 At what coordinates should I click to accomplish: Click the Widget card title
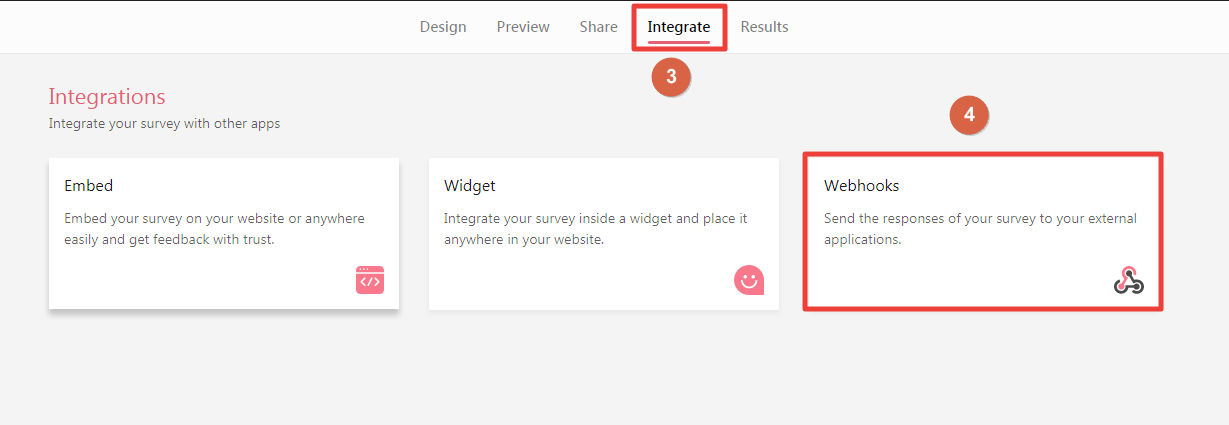click(x=470, y=186)
